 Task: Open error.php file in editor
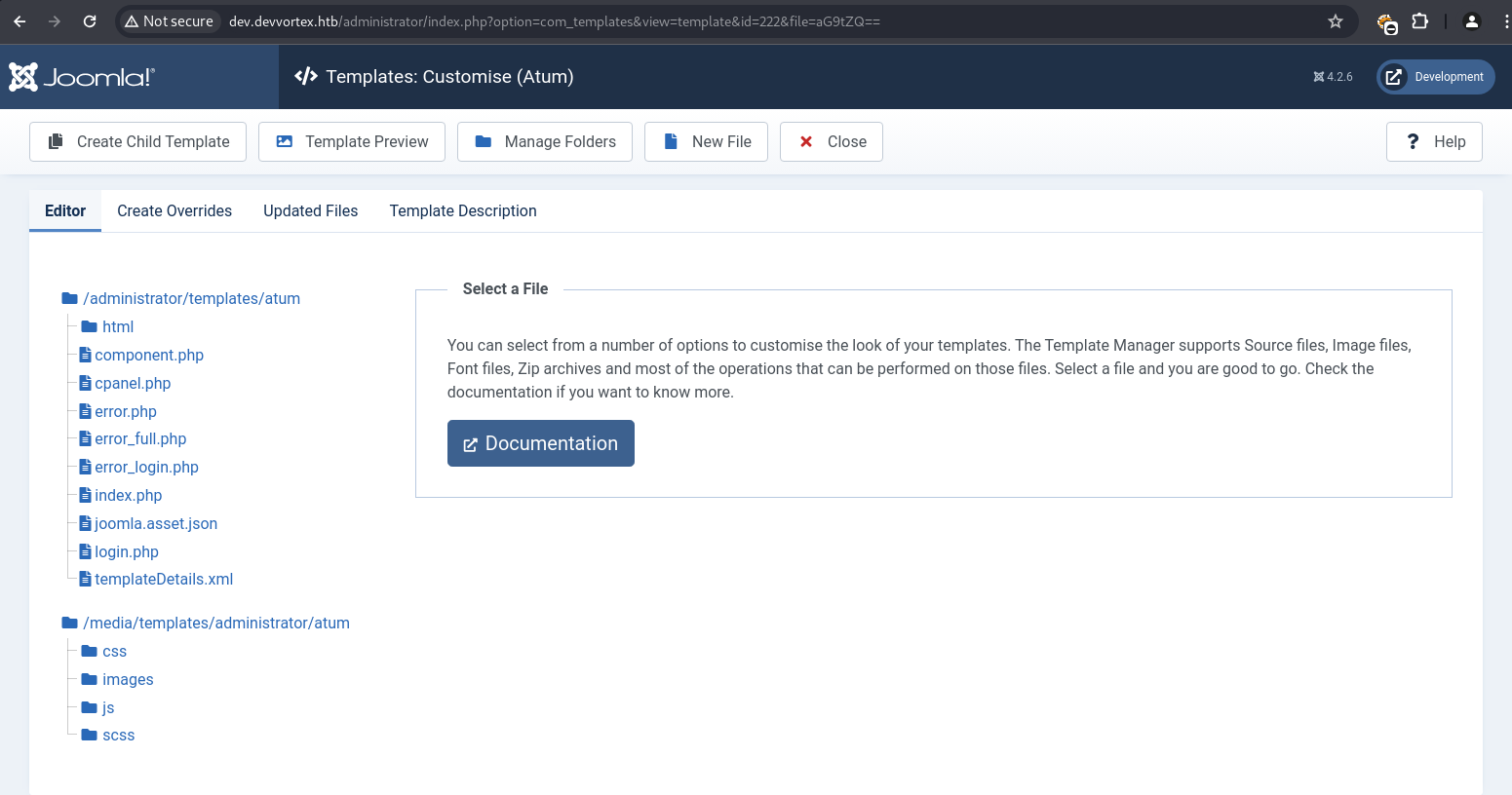[125, 411]
